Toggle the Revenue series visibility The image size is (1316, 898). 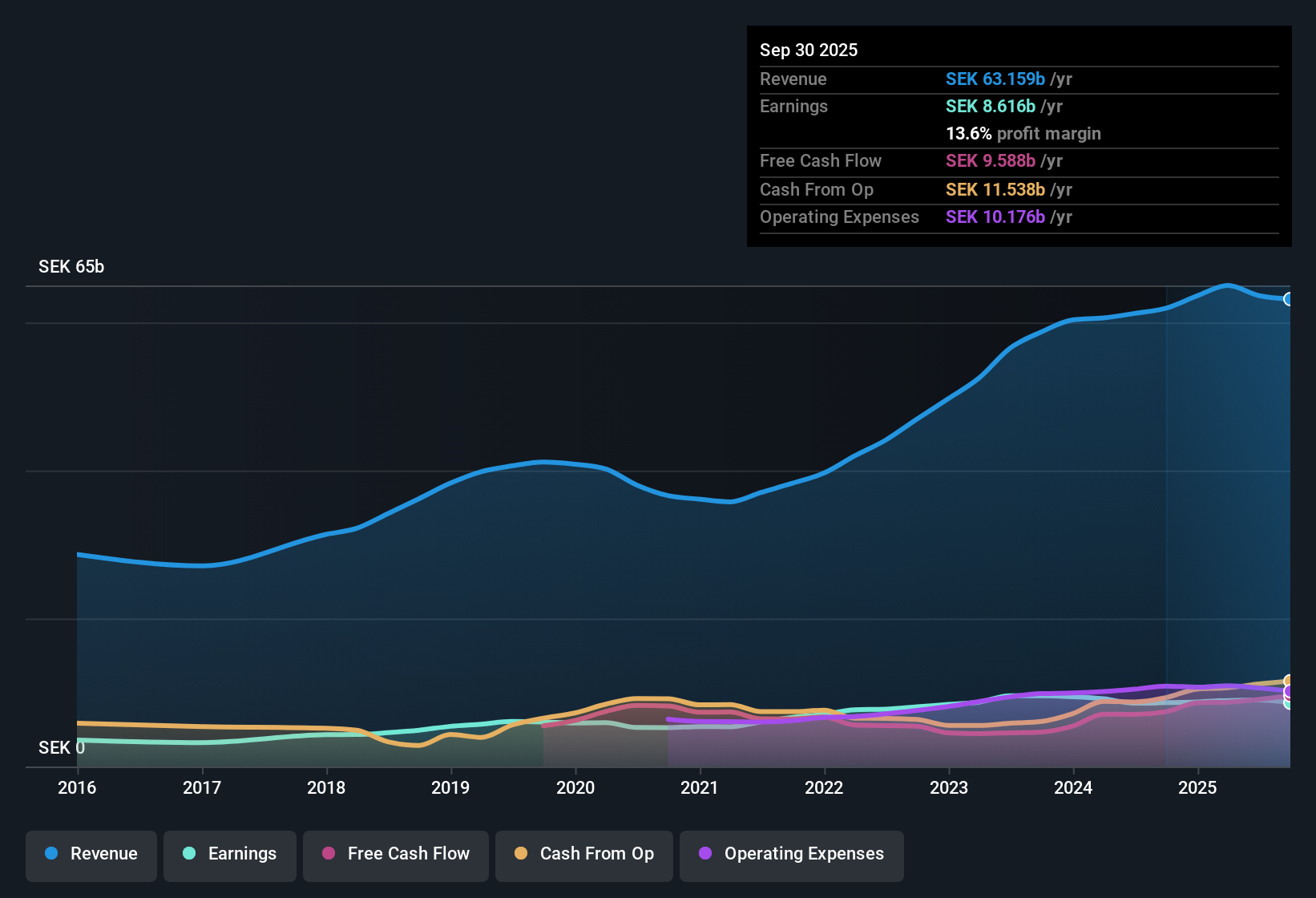pos(91,854)
